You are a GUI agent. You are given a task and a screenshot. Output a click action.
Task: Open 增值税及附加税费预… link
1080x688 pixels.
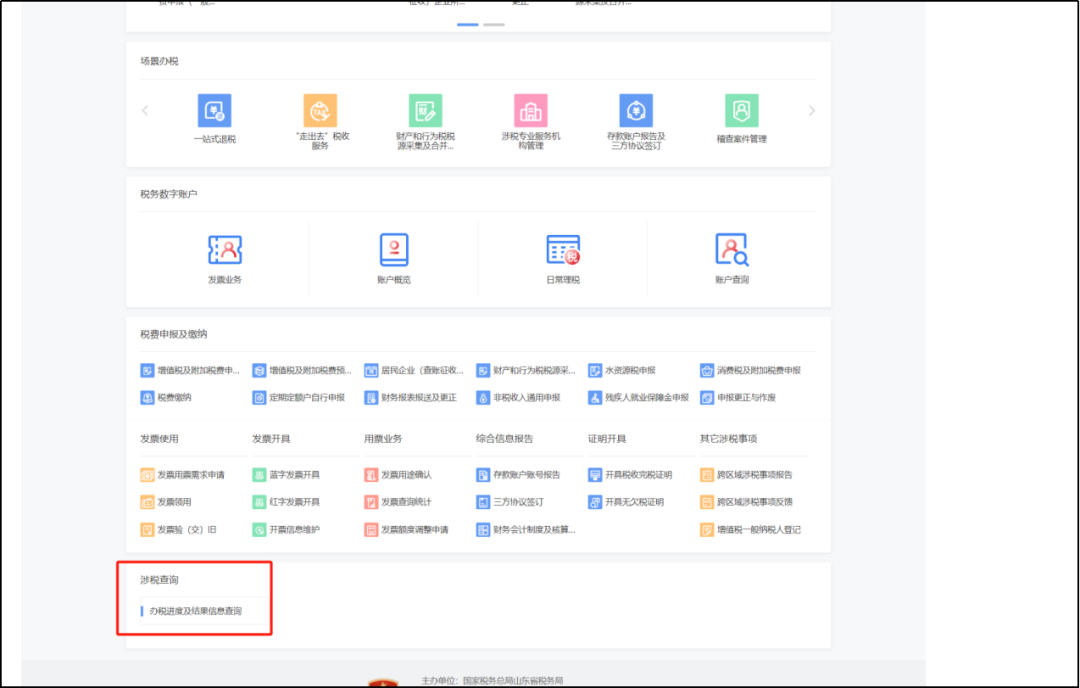[302, 371]
